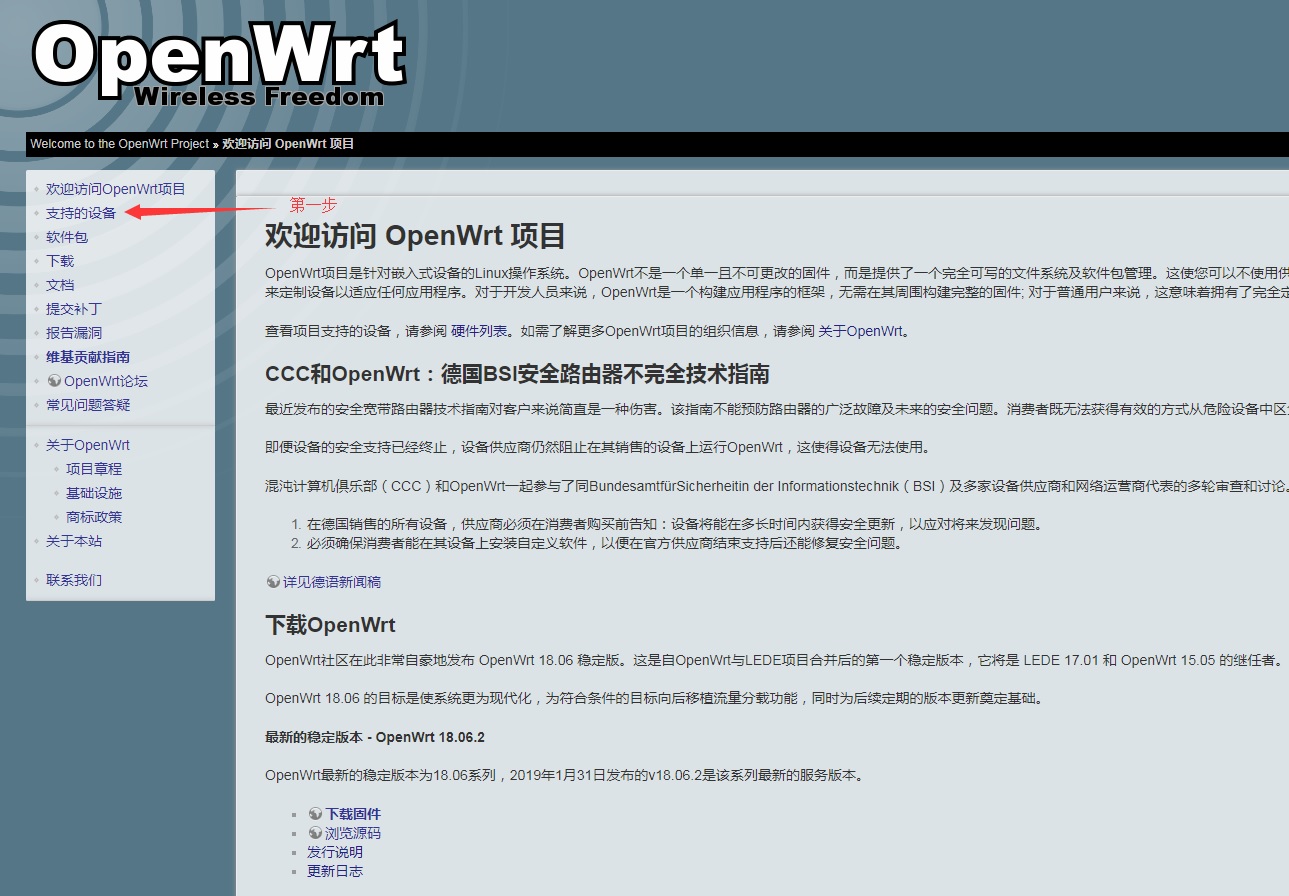The image size is (1289, 896).
Task: Open the 更新日志 link
Action: (x=335, y=871)
